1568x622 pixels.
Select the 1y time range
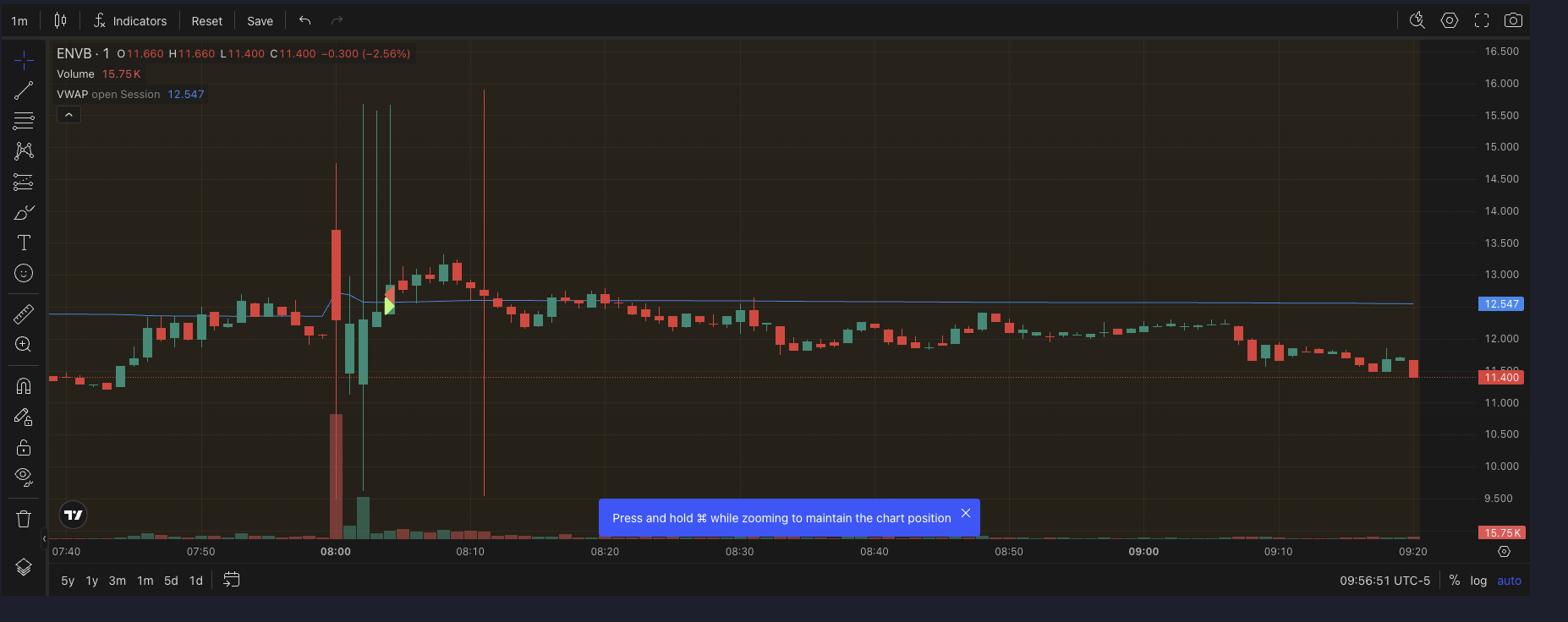click(x=92, y=581)
